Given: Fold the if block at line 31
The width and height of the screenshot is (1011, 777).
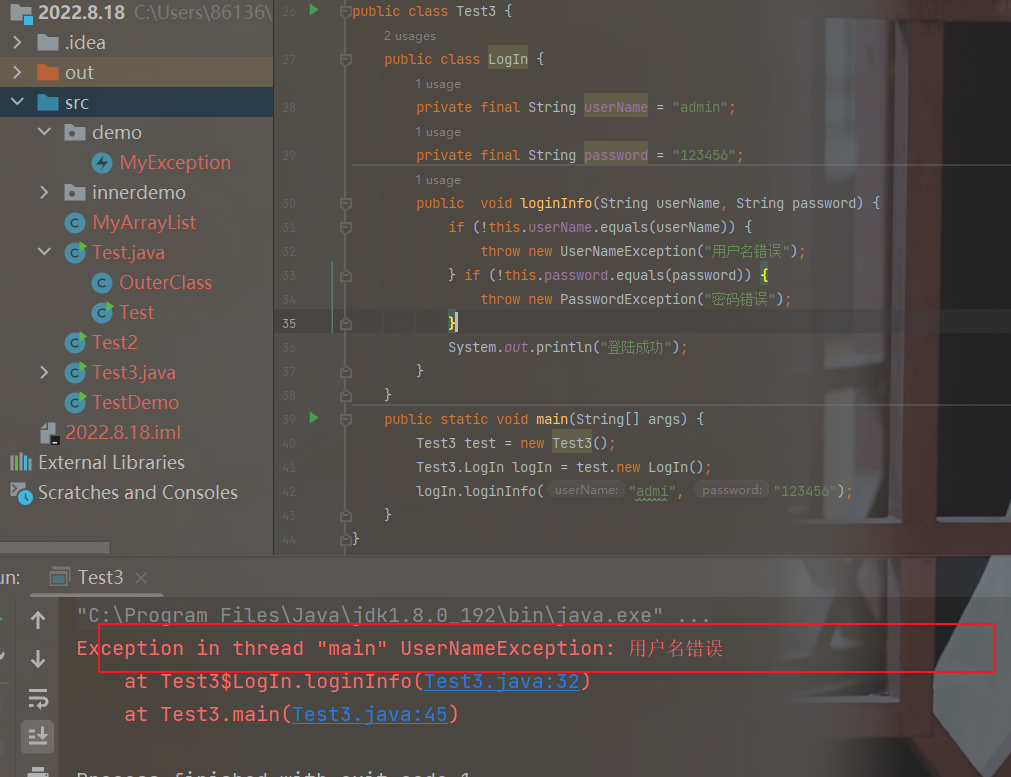Looking at the screenshot, I should 346,228.
